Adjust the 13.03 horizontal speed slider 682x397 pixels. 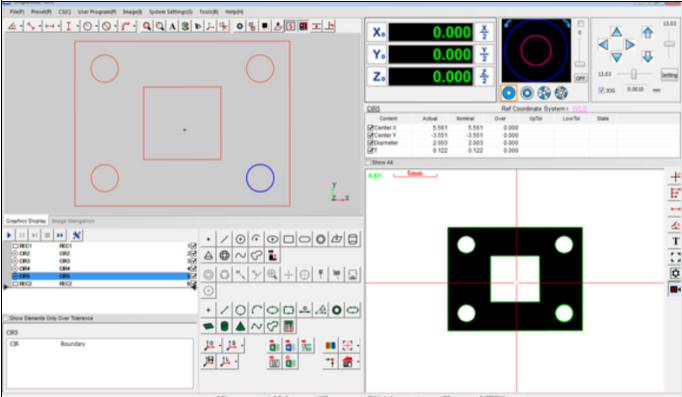click(x=634, y=74)
